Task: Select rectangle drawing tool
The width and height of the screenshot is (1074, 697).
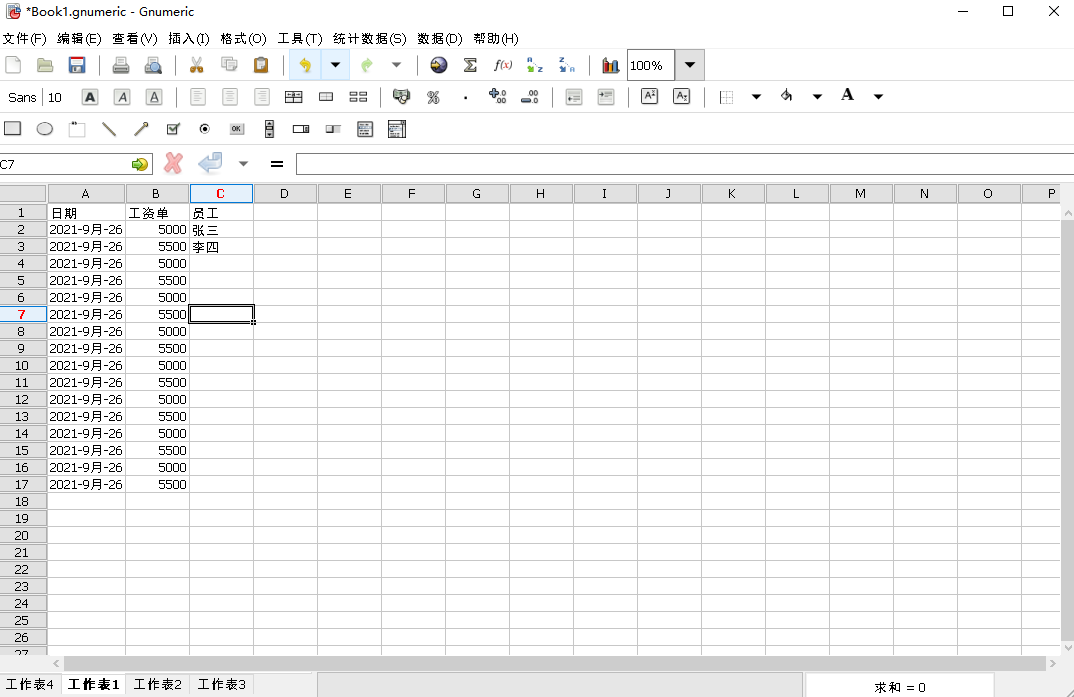Action: [x=13, y=129]
